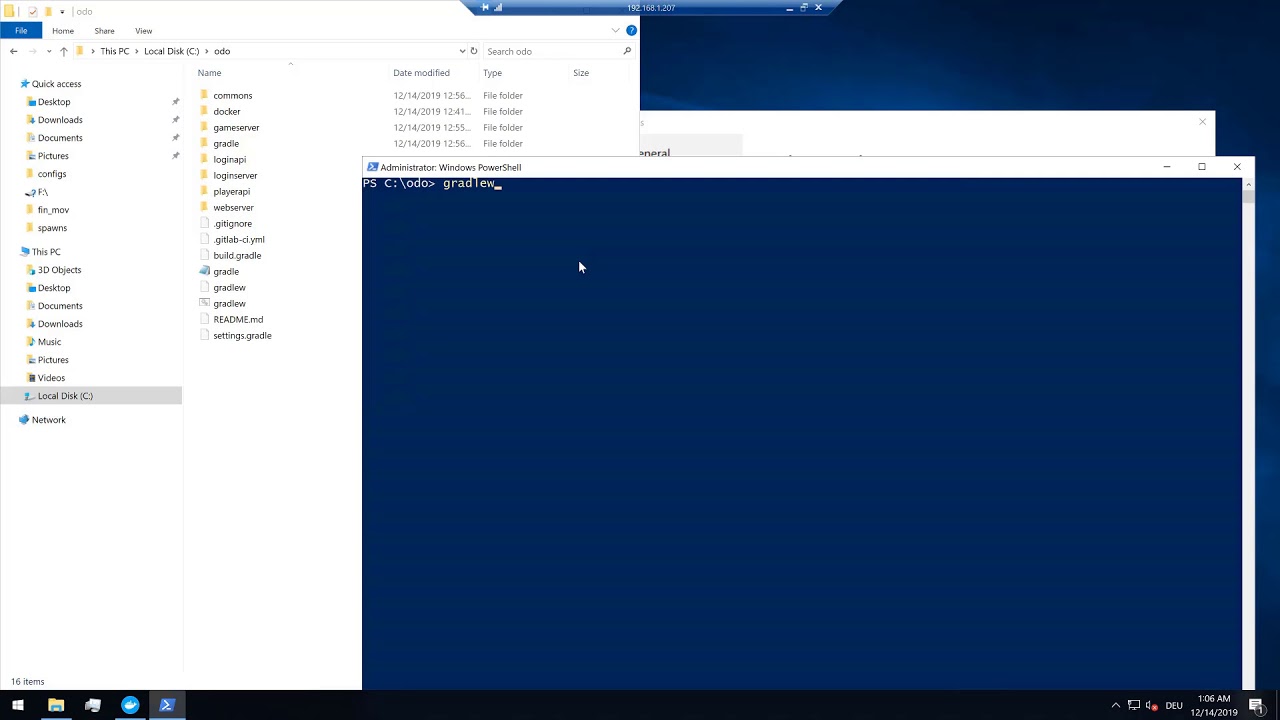This screenshot has height=720, width=1280.
Task: Select Local Disk (C:) in navigation pane
Action: coord(65,396)
